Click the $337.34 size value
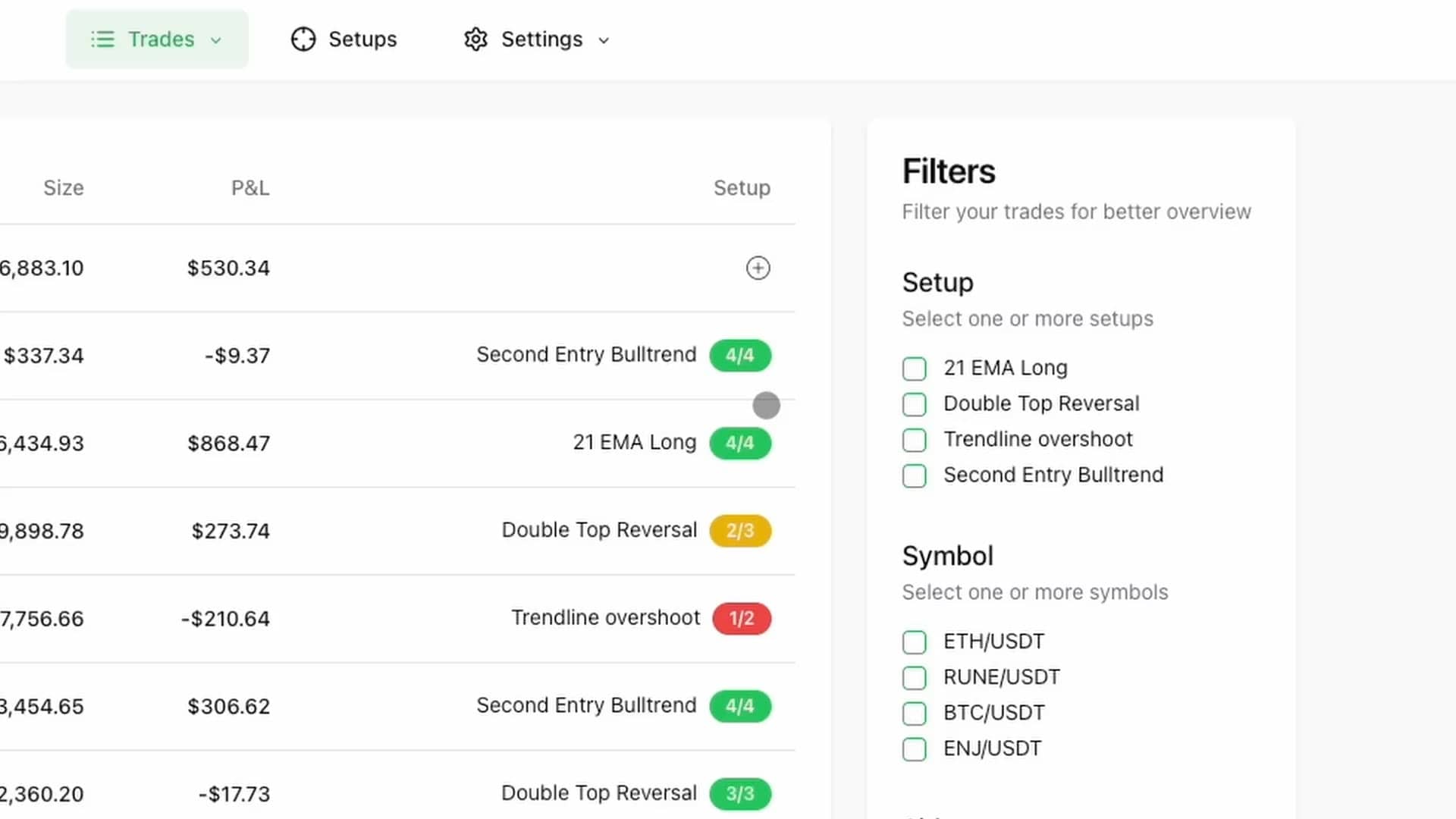The width and height of the screenshot is (1456, 819). tap(44, 356)
